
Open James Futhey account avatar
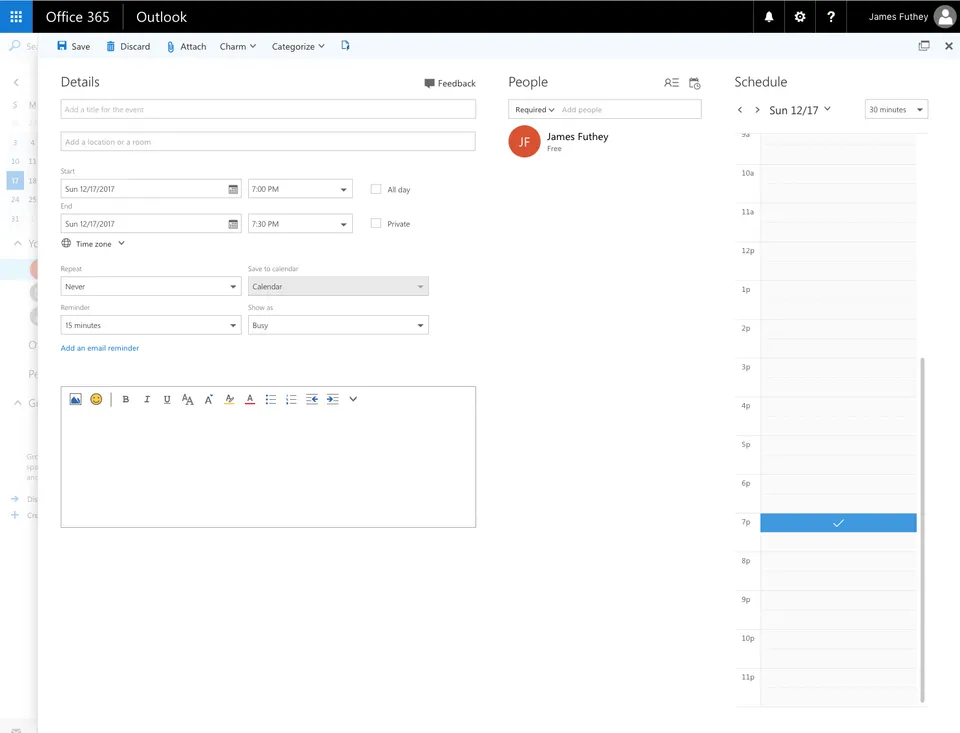coord(945,17)
